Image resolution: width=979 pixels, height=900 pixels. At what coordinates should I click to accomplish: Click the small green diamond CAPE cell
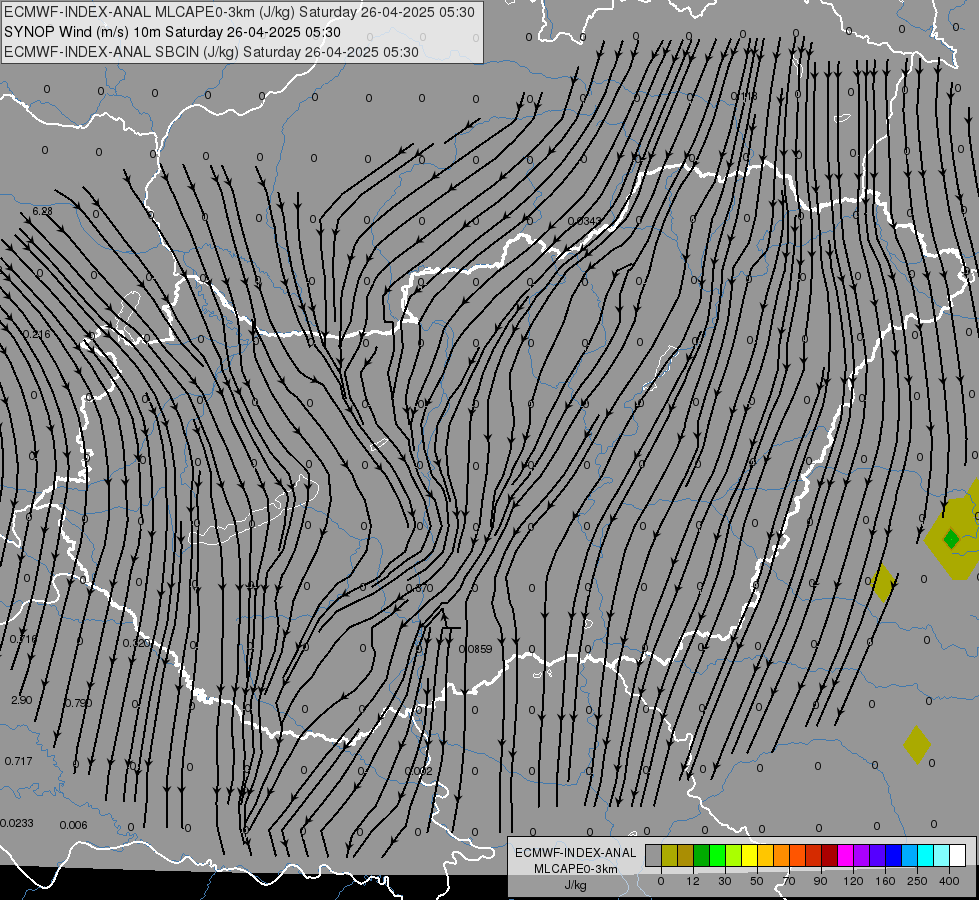pos(951,538)
